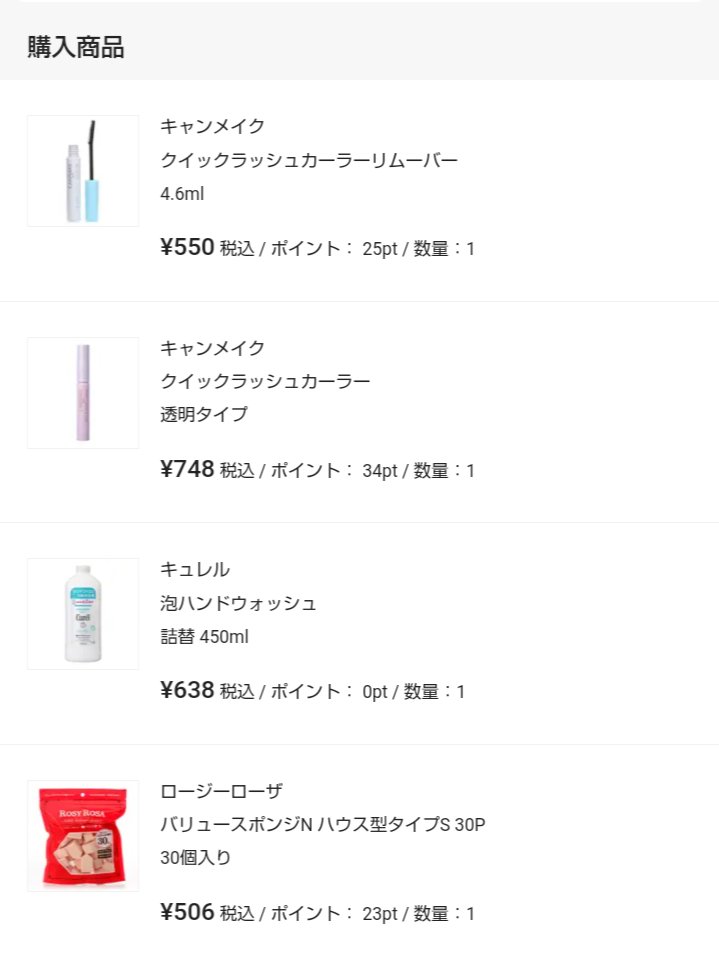Open クイックラッシュカーラーリムーバー product name
Screen dimensions: 719x958
coord(309,160)
